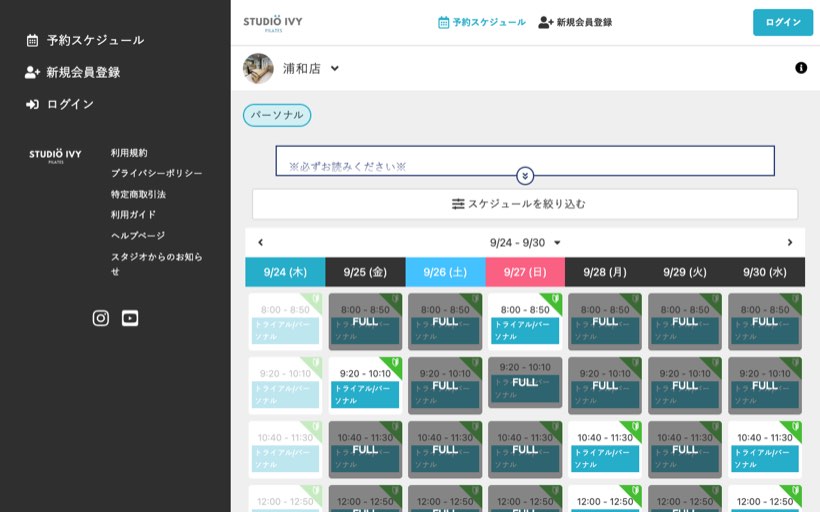Open 特定商取引法 link
Image resolution: width=820 pixels, height=512 pixels.
[138, 194]
